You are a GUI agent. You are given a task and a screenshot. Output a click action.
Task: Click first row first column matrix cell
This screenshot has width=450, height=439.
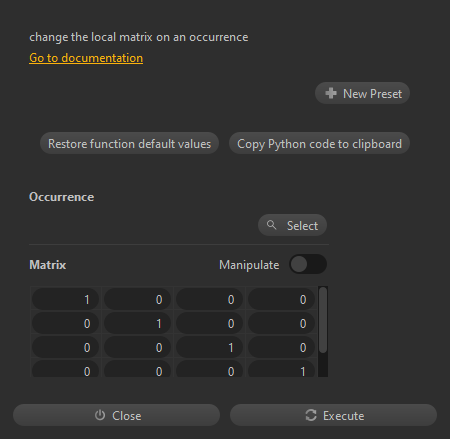click(x=65, y=299)
